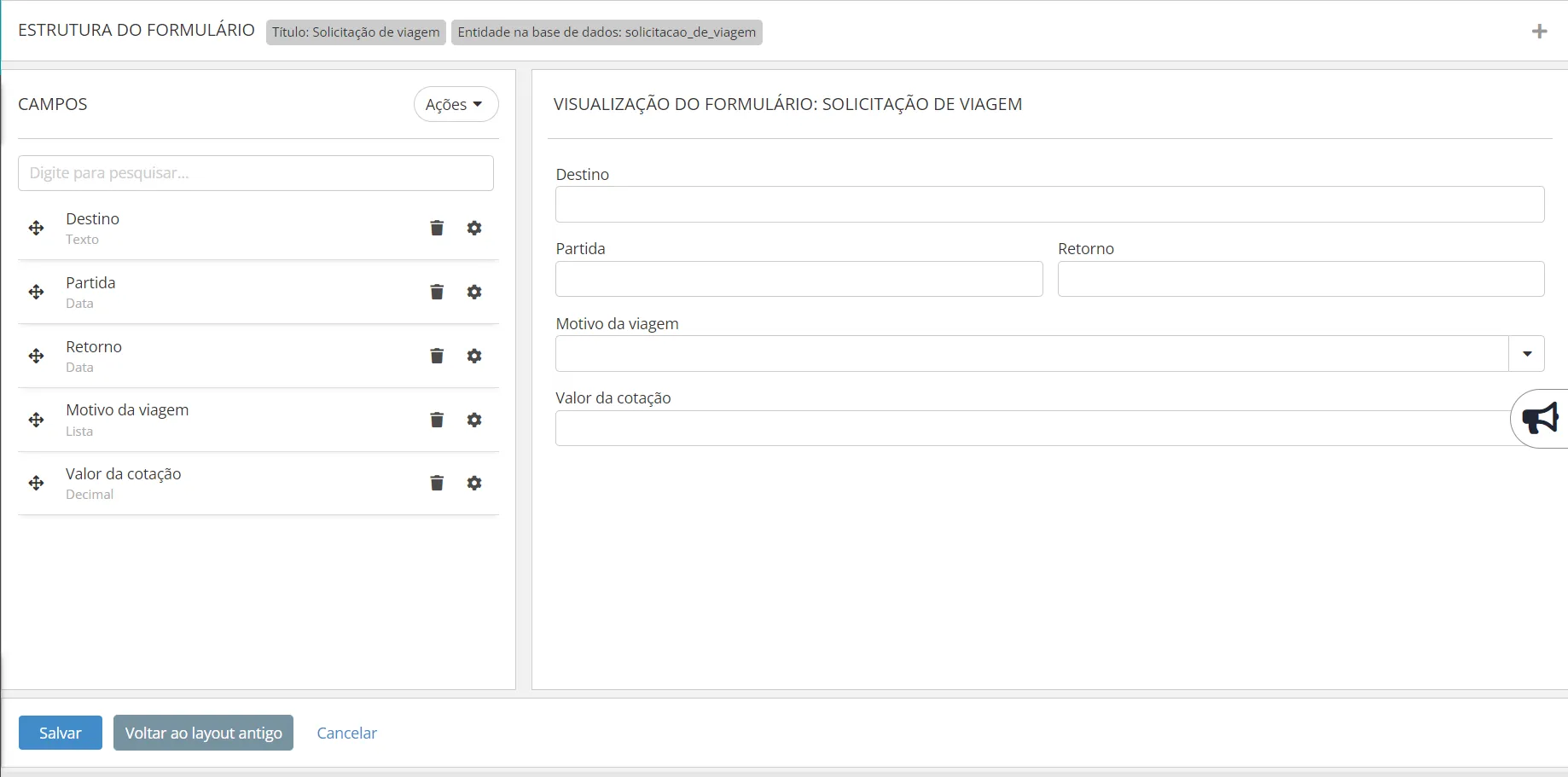
Task: Select Valor da cotação name in fields list
Action: click(x=124, y=473)
